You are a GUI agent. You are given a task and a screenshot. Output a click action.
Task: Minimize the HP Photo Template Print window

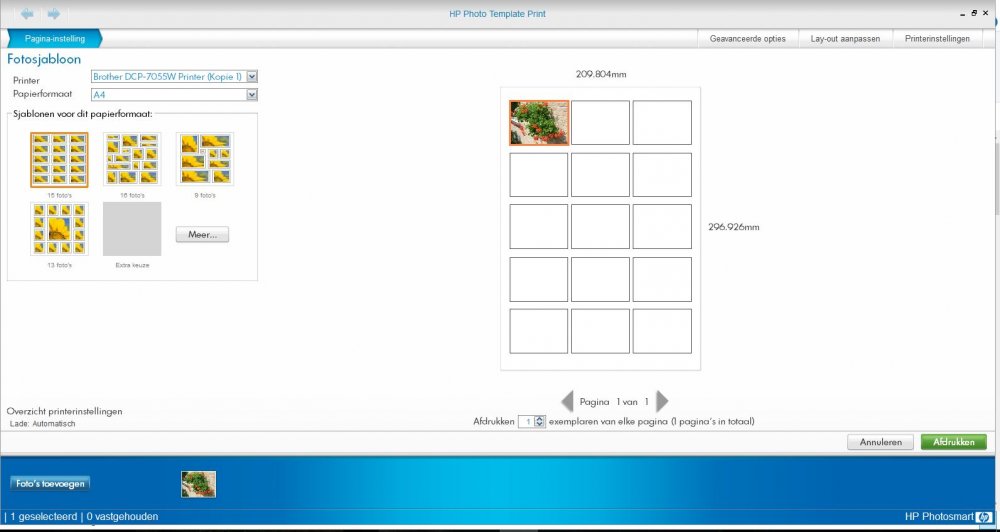pyautogui.click(x=962, y=13)
